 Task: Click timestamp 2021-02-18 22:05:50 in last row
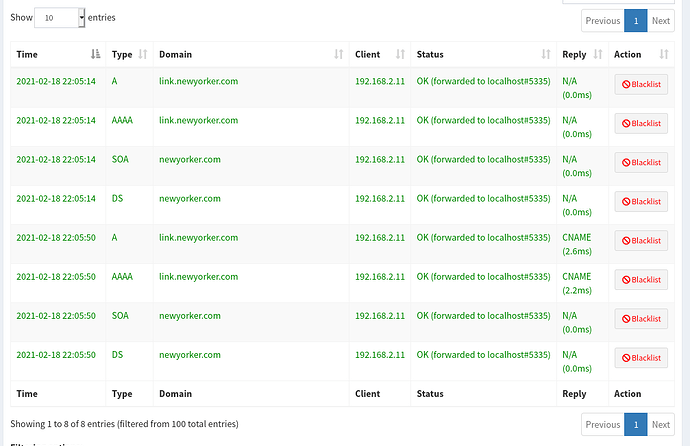click(x=56, y=355)
